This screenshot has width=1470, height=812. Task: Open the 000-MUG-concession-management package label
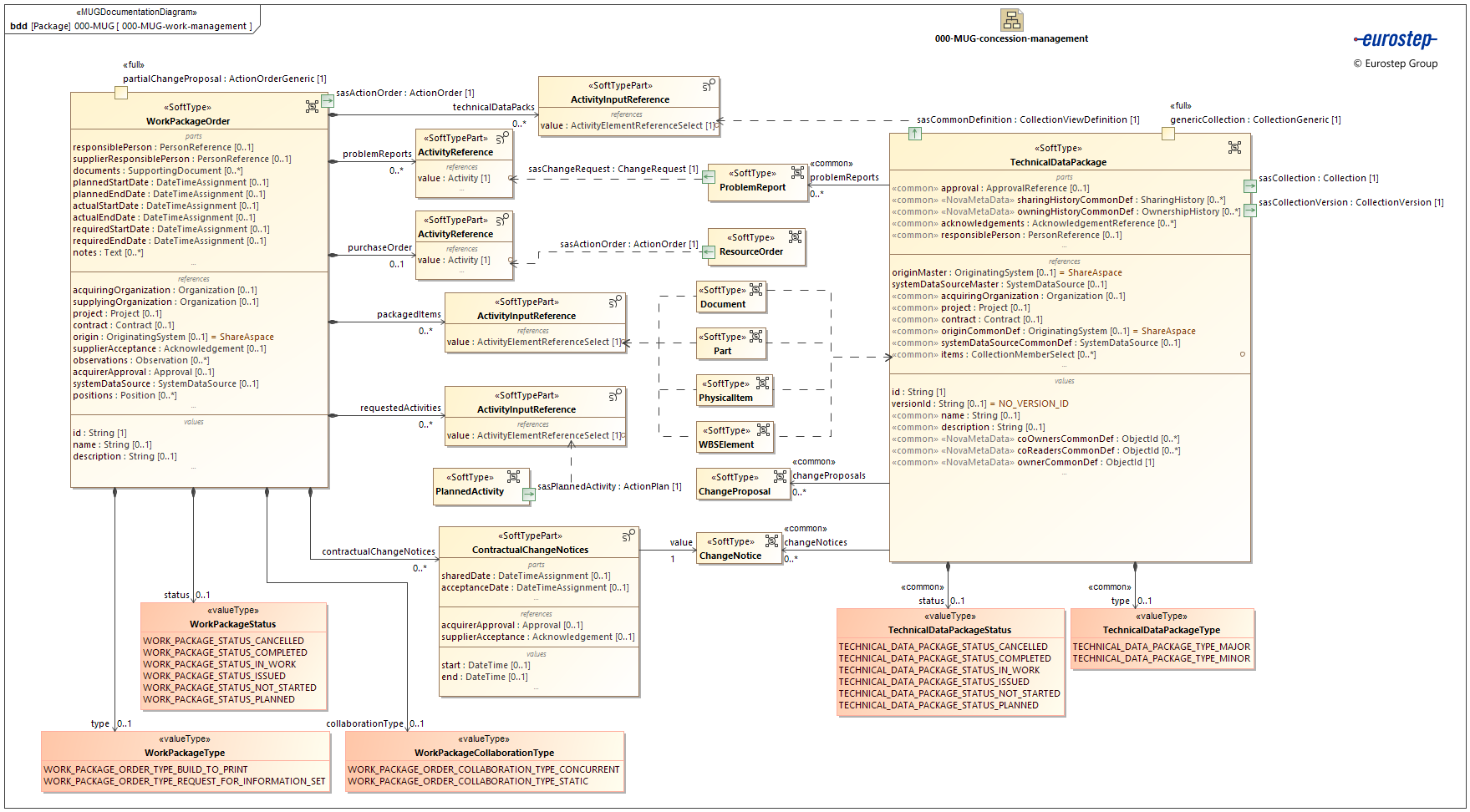click(1011, 38)
